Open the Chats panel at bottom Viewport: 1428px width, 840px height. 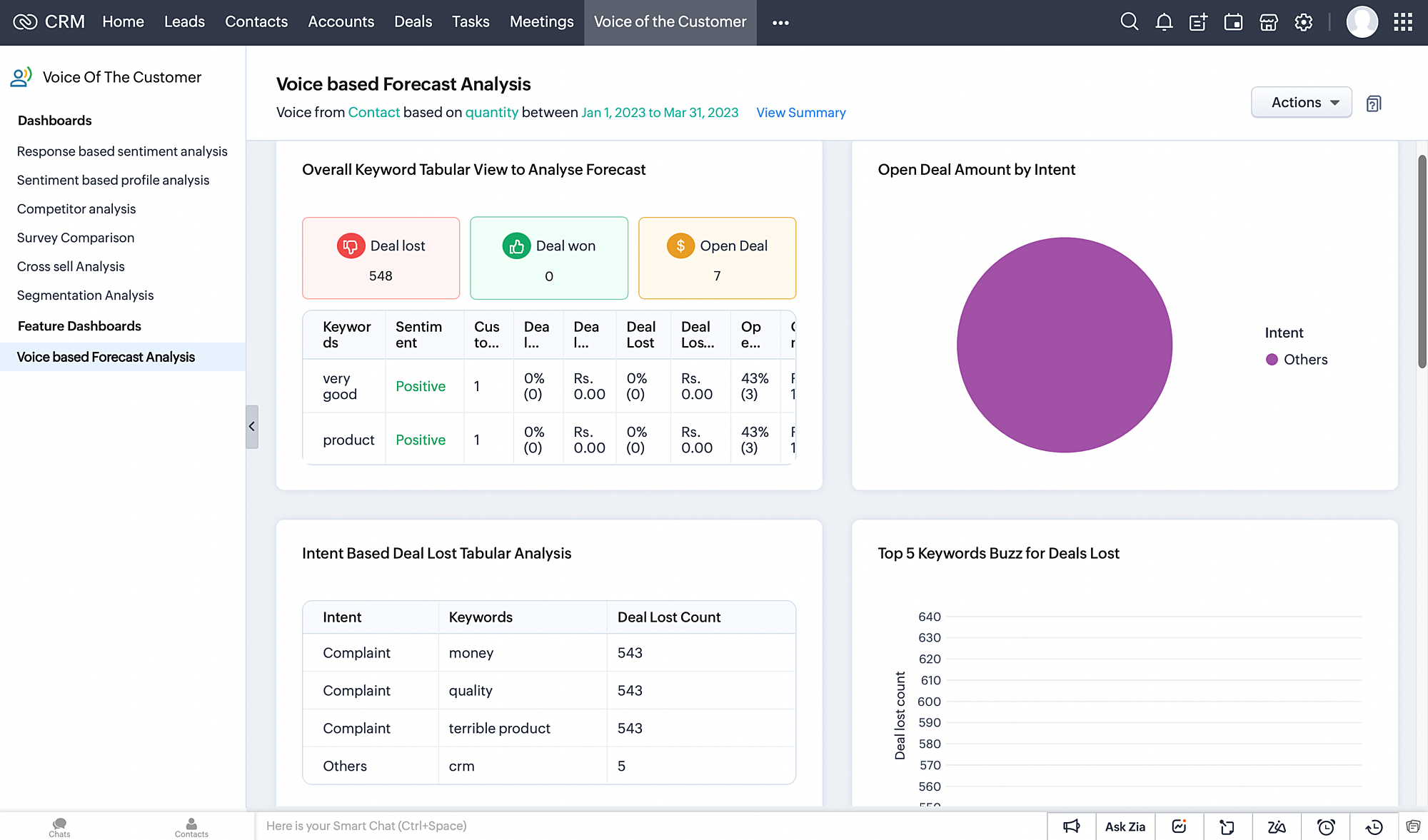[59, 827]
